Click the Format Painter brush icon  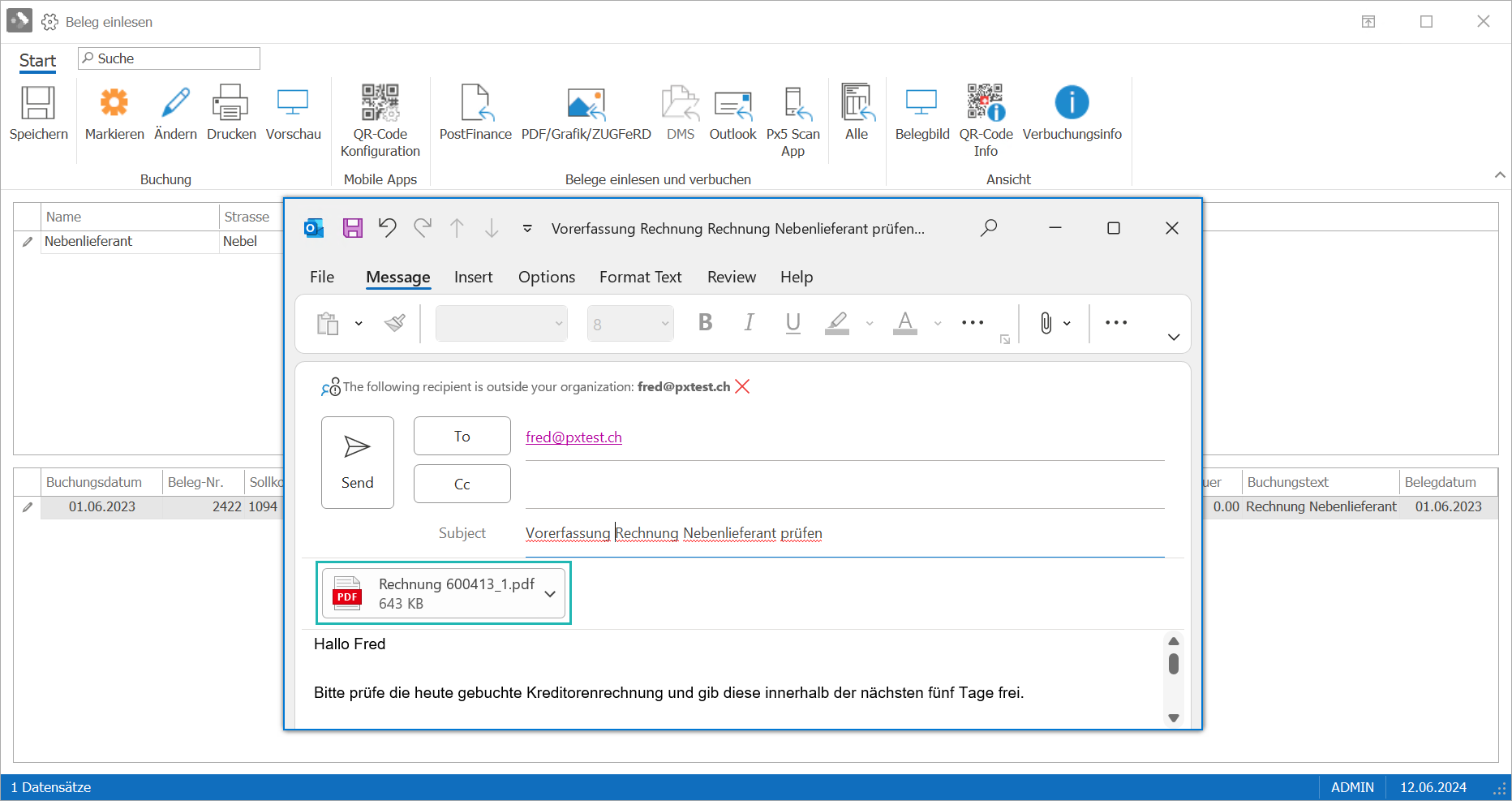pyautogui.click(x=395, y=323)
